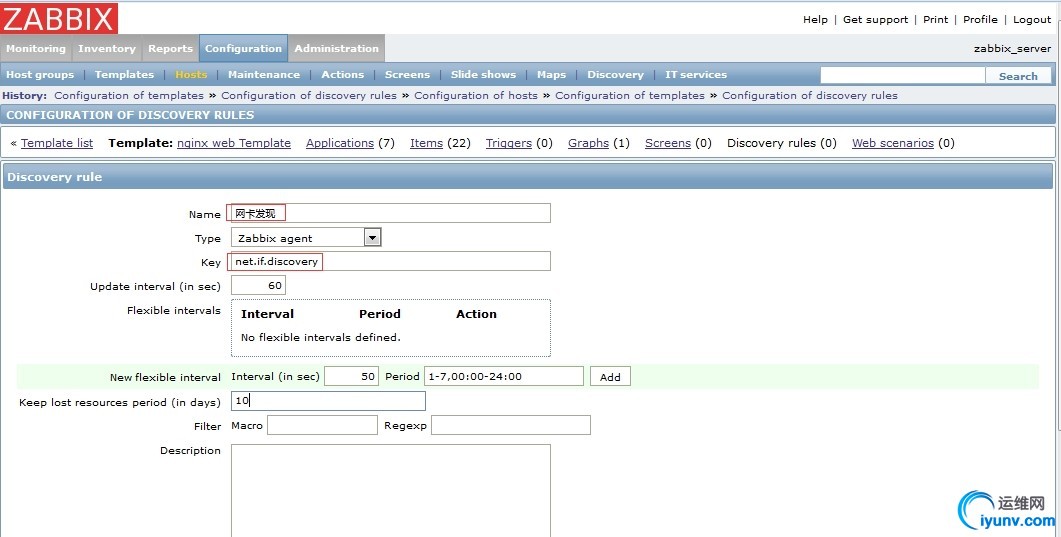Click the Logout link
This screenshot has width=1061, height=537.
[x=1032, y=20]
